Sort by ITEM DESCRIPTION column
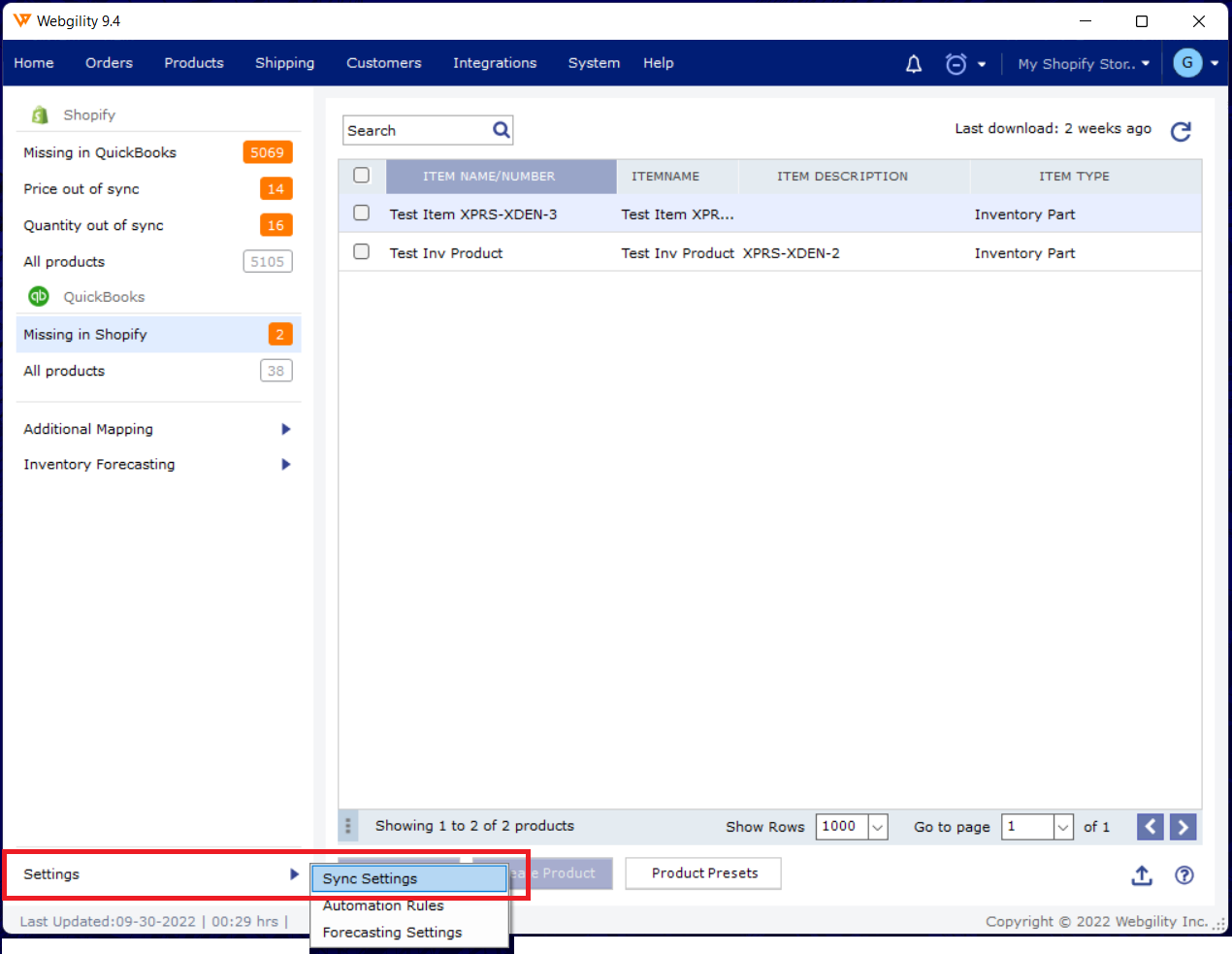The width and height of the screenshot is (1232, 954). (854, 177)
